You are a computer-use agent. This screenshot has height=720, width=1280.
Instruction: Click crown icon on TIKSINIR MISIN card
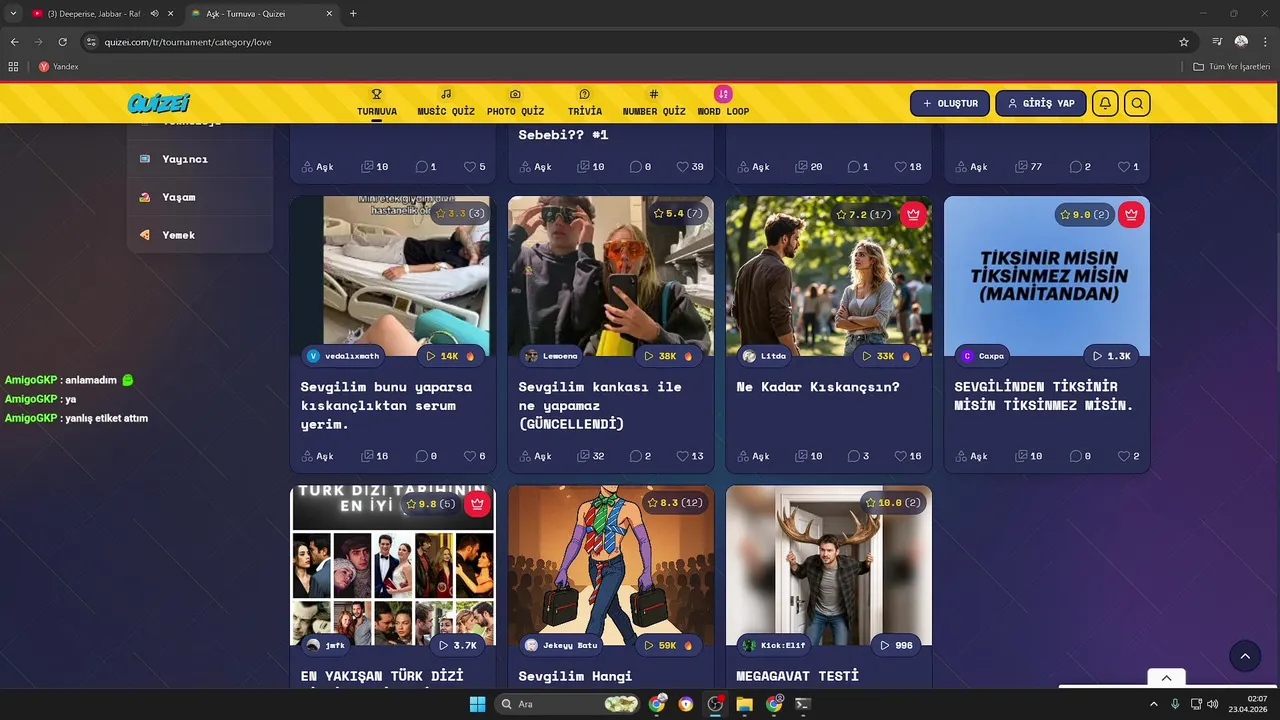point(1130,214)
